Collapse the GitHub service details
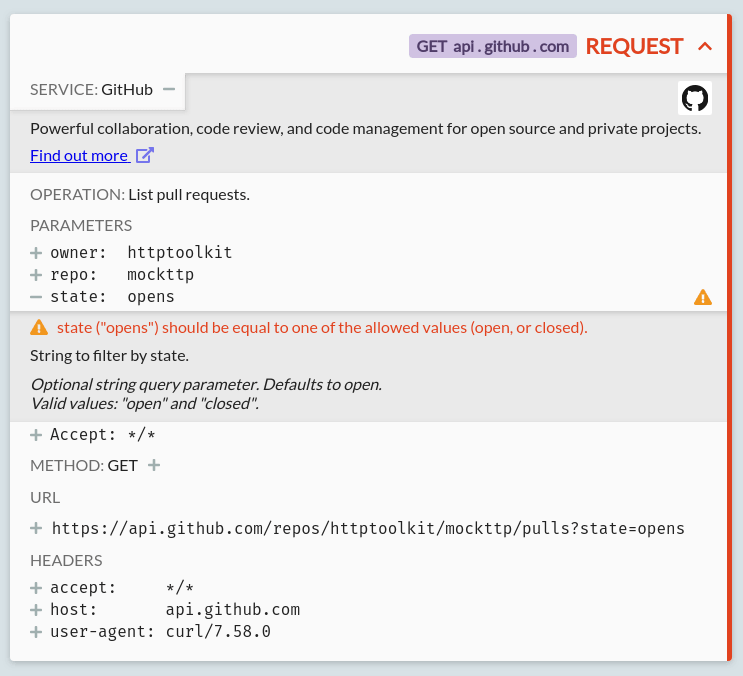 (169, 89)
